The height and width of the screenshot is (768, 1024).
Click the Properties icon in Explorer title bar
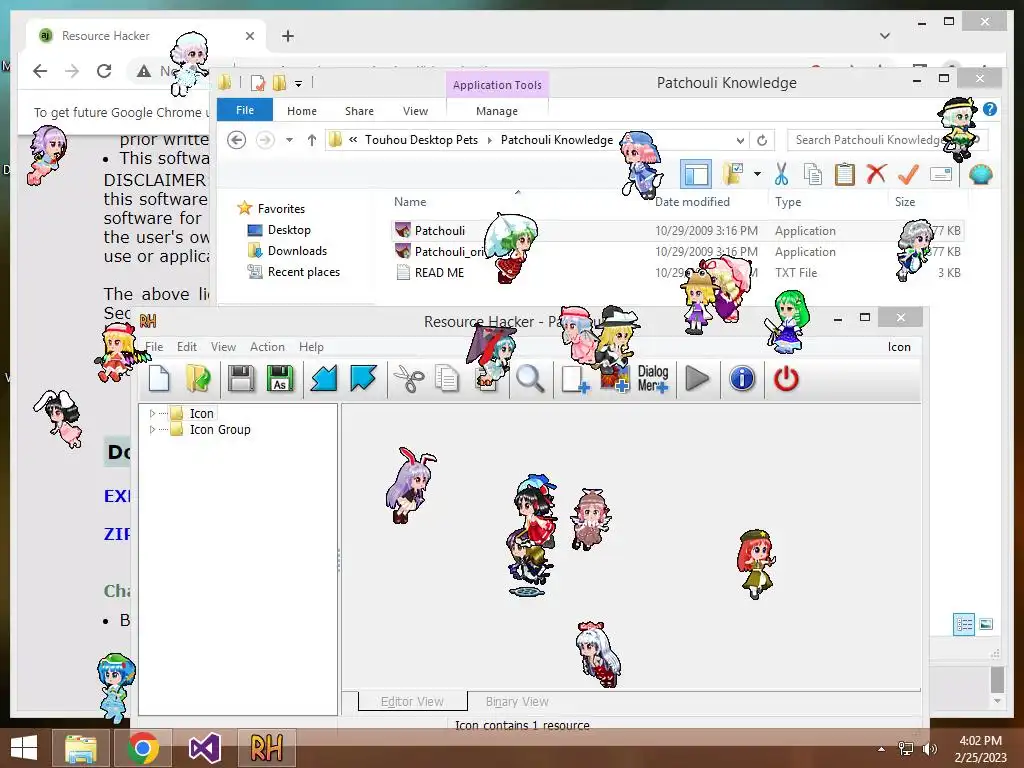click(x=258, y=83)
